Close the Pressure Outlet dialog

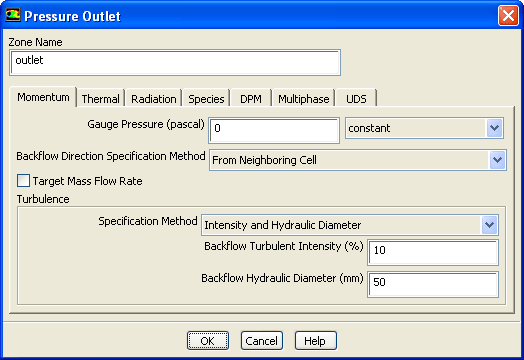[508, 15]
